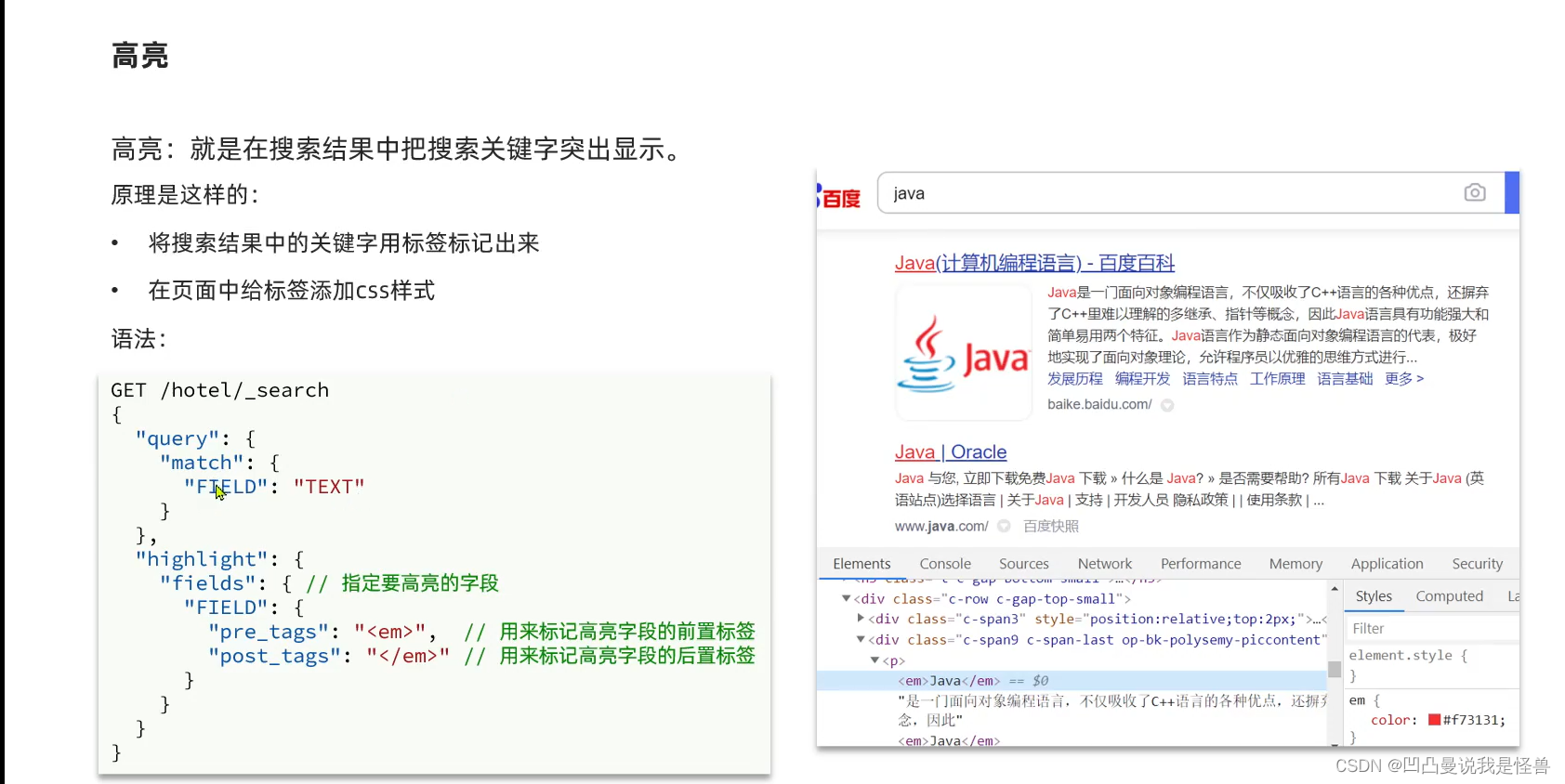Select the lower <em>Java</em> DOM row
Image resolution: width=1565 pixels, height=784 pixels.
pyautogui.click(x=949, y=740)
